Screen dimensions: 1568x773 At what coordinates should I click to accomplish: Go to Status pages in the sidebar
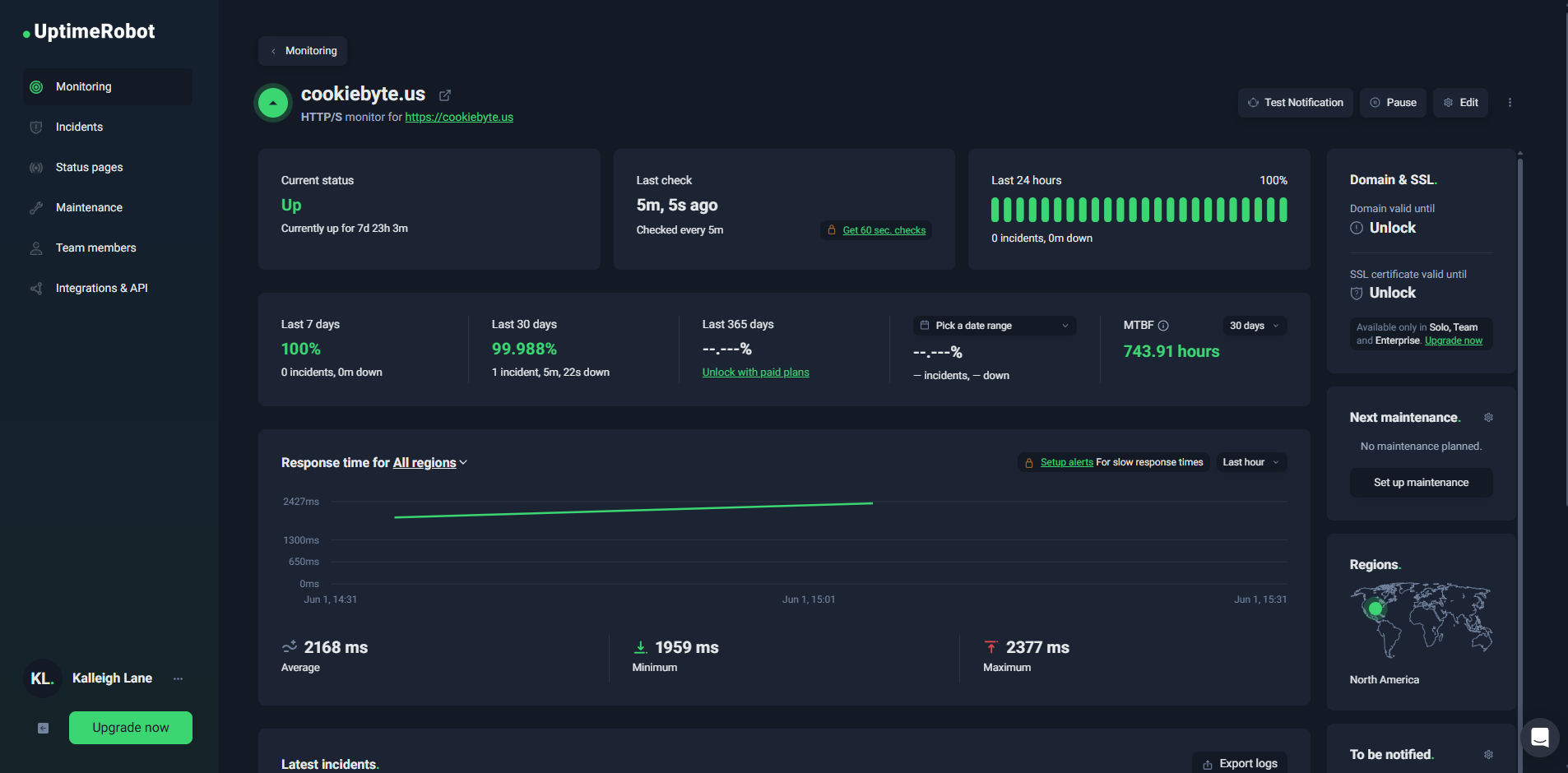(107, 168)
